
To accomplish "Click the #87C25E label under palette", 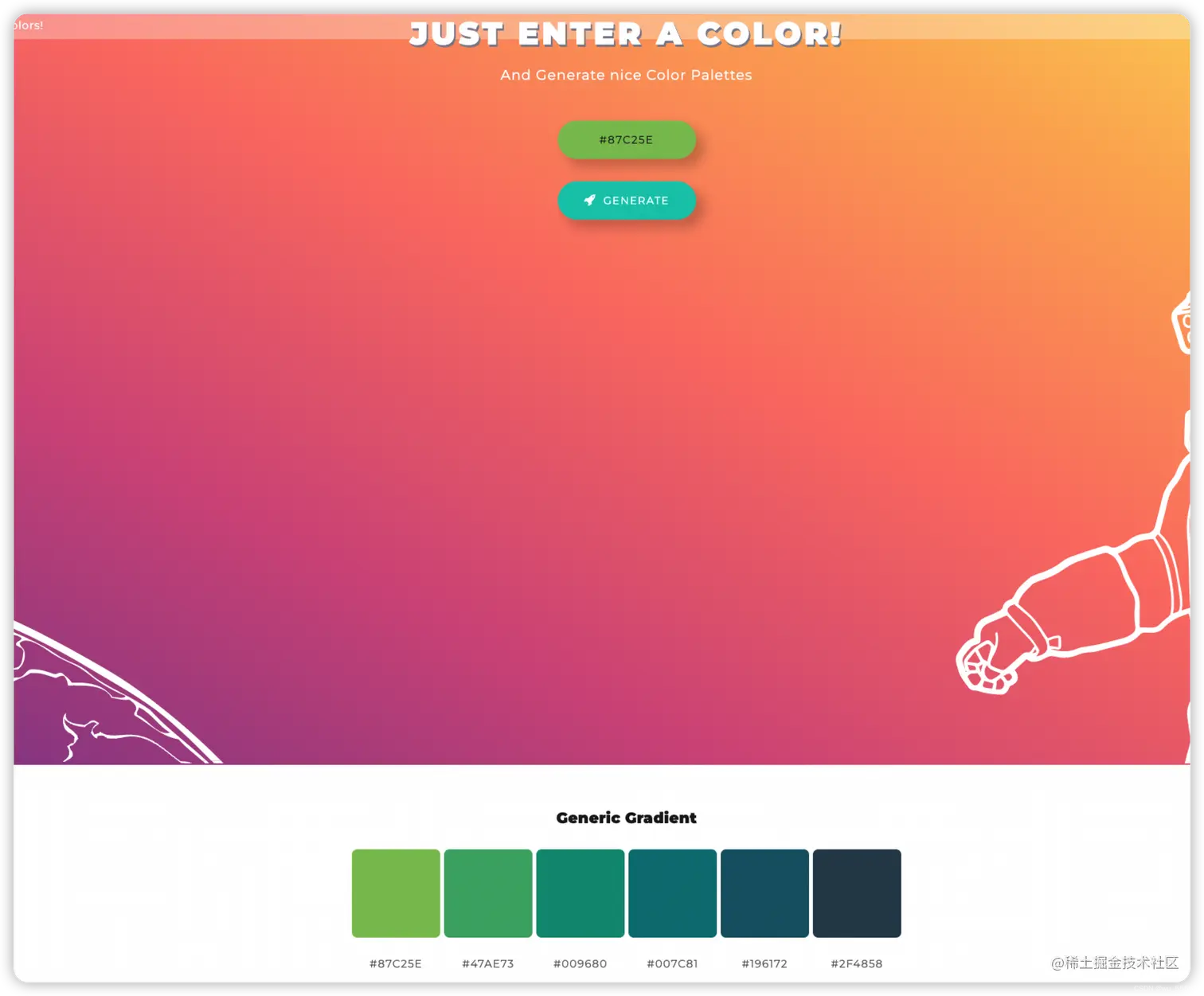I will [396, 963].
